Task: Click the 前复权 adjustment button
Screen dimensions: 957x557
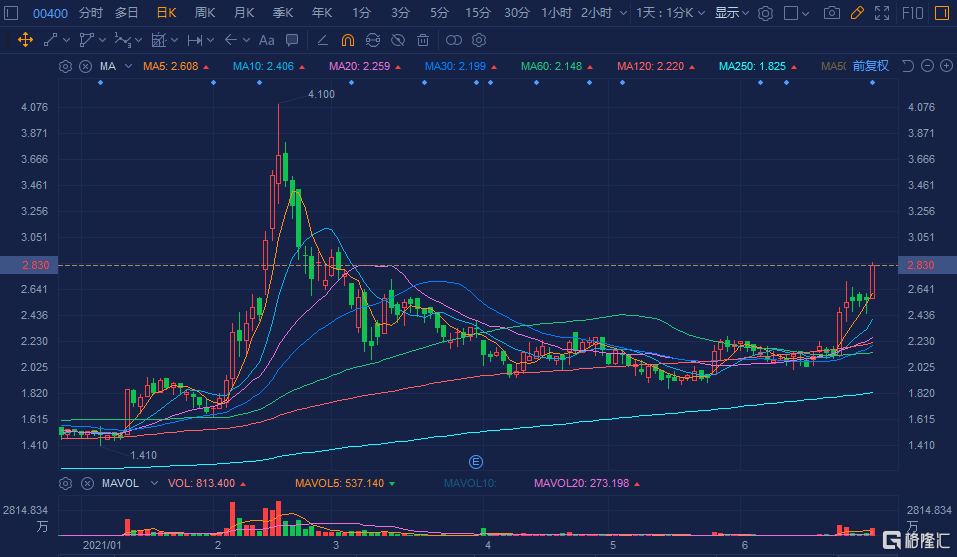Action: tap(869, 66)
